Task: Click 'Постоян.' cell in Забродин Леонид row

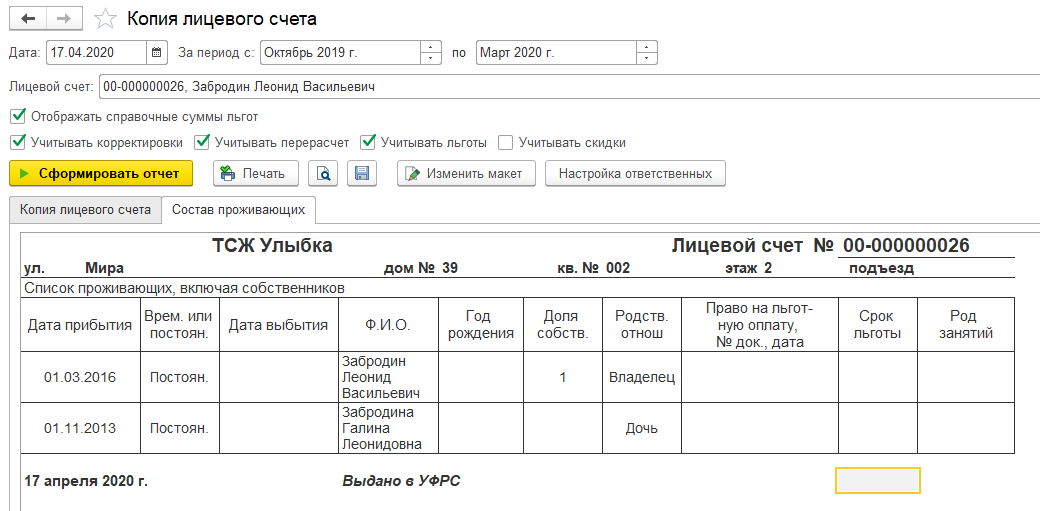Action: point(179,377)
